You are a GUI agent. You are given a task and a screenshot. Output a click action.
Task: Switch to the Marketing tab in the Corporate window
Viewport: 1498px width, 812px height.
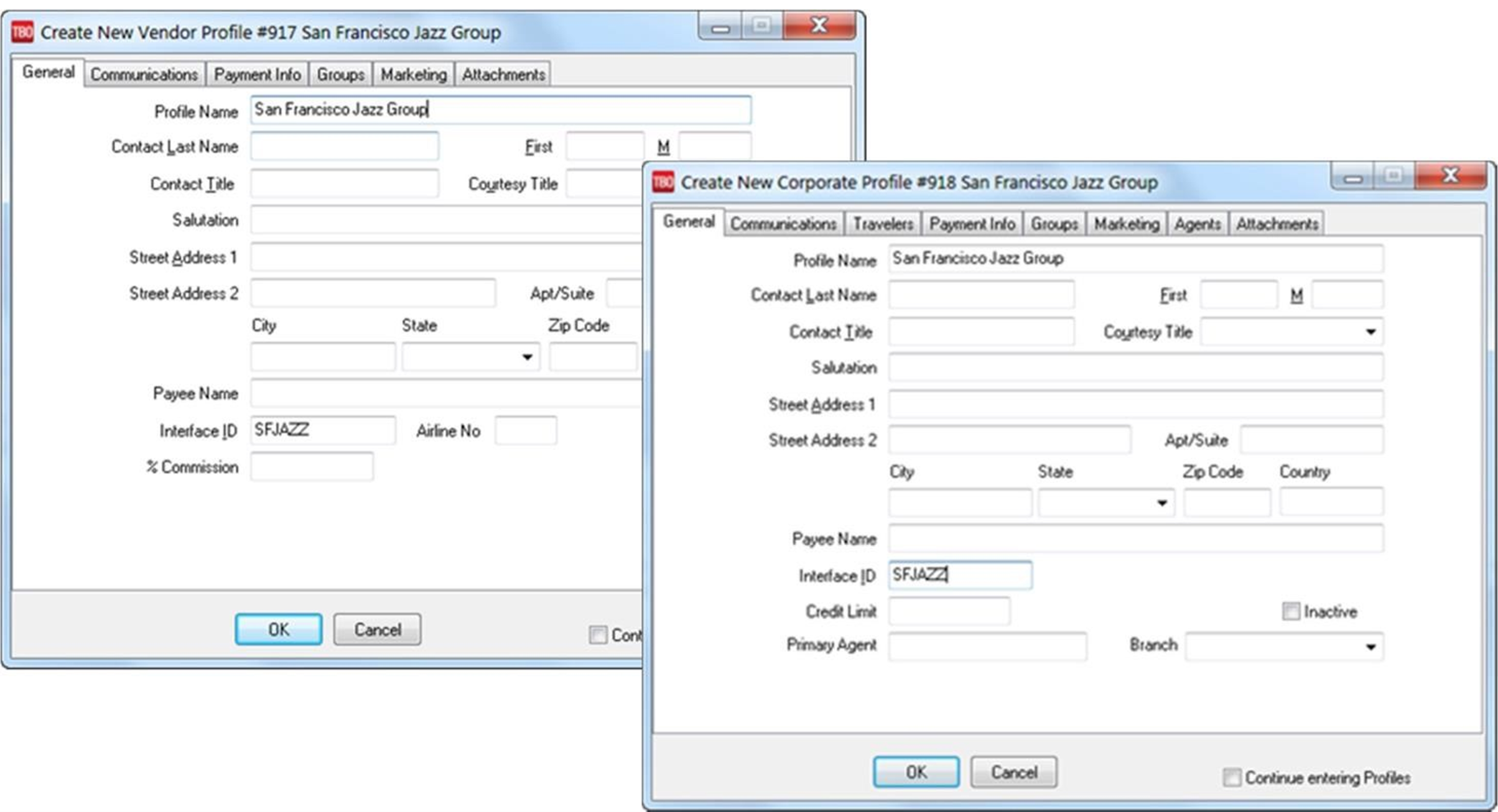(x=1125, y=223)
